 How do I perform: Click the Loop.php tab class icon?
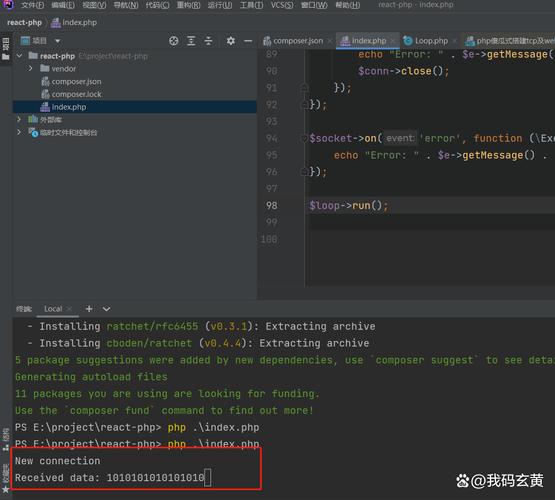tap(408, 41)
